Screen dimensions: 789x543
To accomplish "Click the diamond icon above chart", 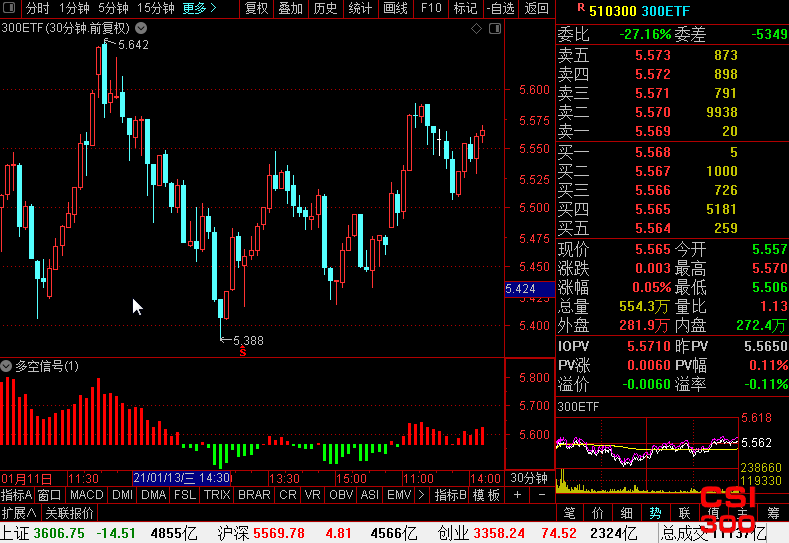I will click(476, 29).
